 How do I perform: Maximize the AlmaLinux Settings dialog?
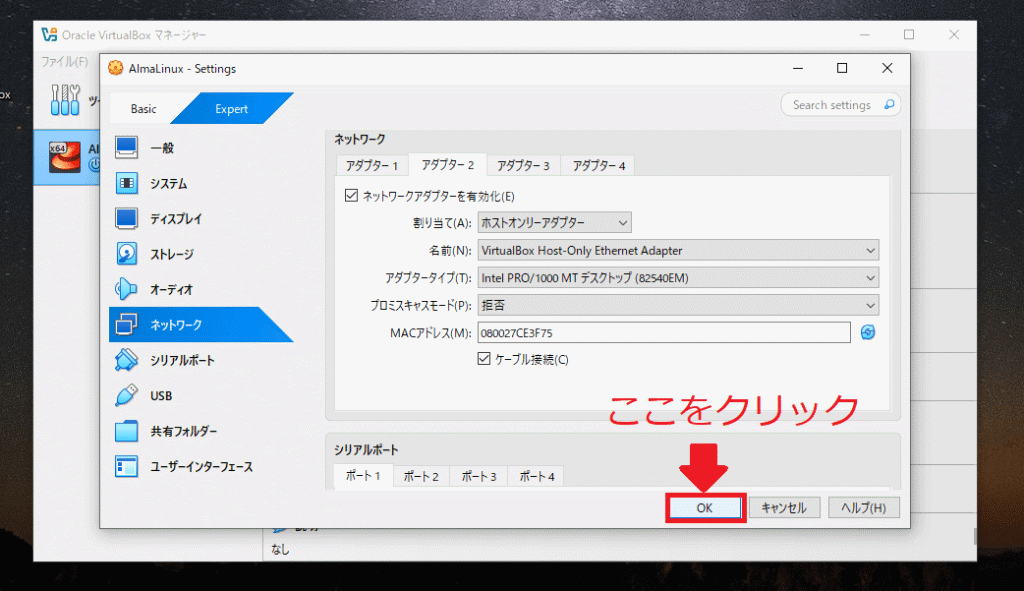coord(842,68)
